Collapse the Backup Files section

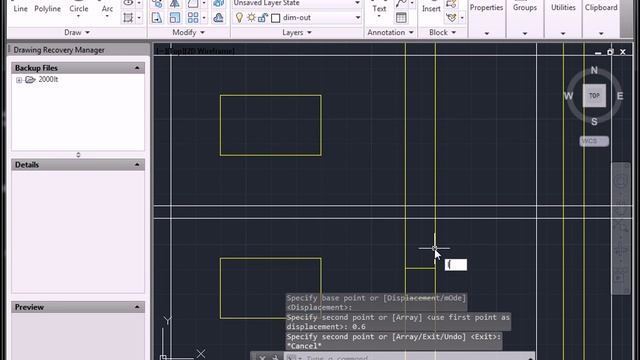tap(137, 68)
